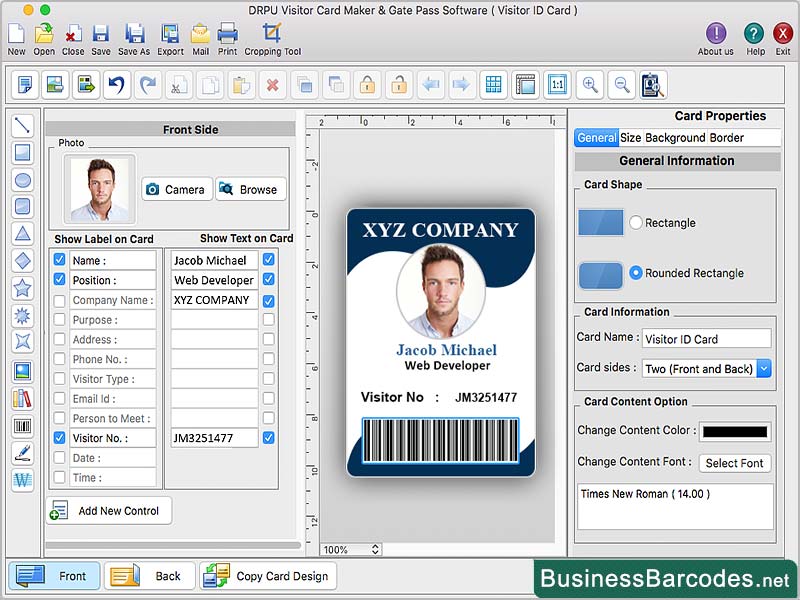Image resolution: width=800 pixels, height=600 pixels.
Task: Click the black content color swatch
Action: tap(735, 432)
